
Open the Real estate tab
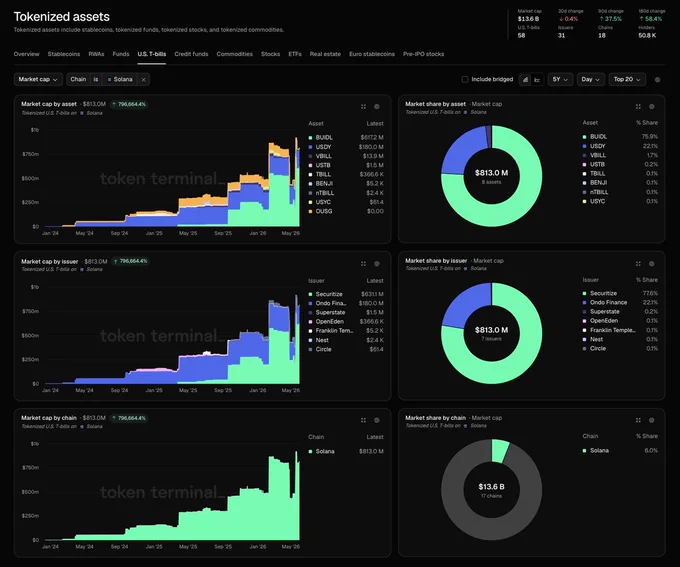point(325,54)
